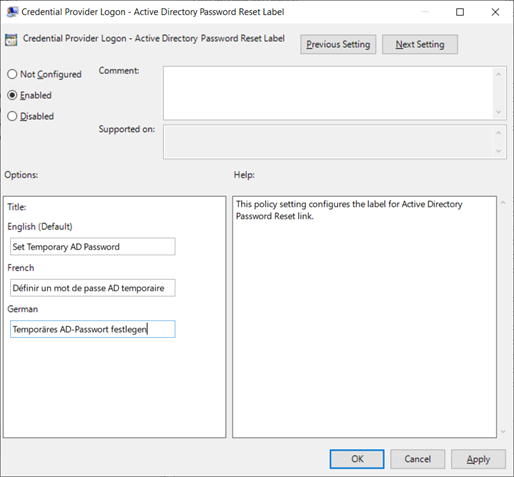Click the Comment box scroll down arrow
This screenshot has height=477, width=514.
(x=499, y=112)
